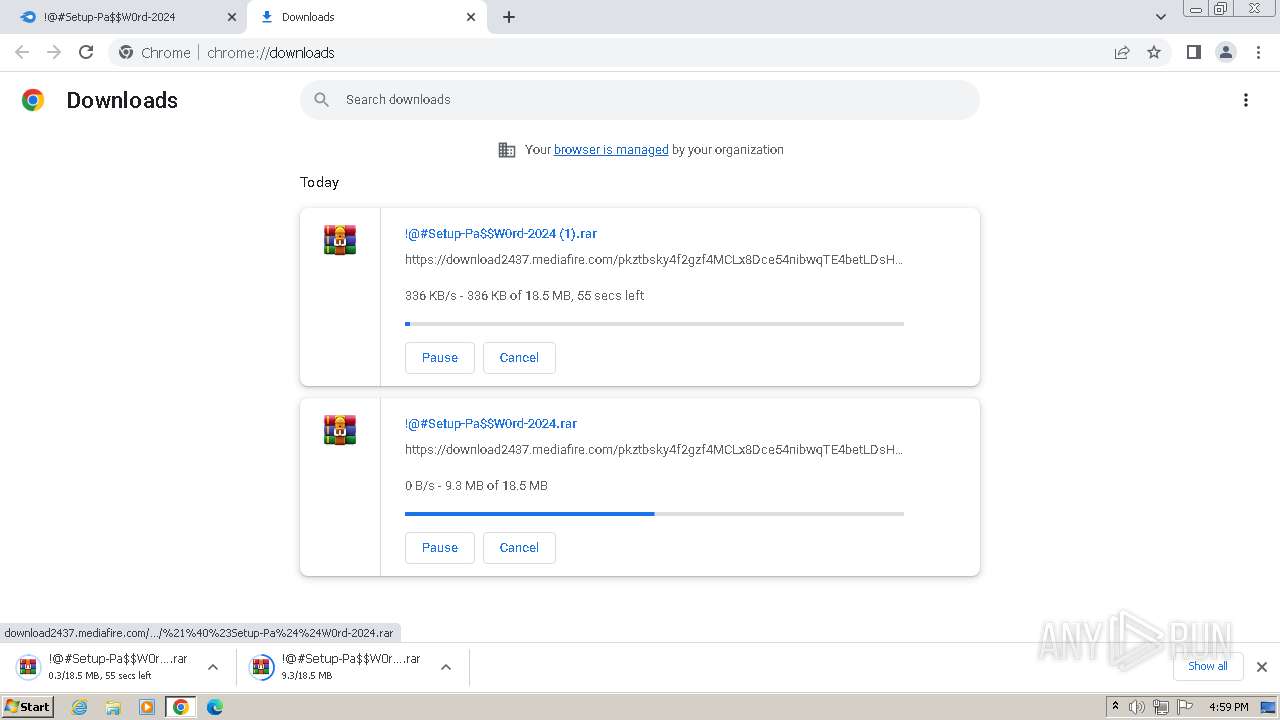Pause the Setup-Pa$$W0rd-2024 (1).rar download
The image size is (1280, 720).
(440, 358)
